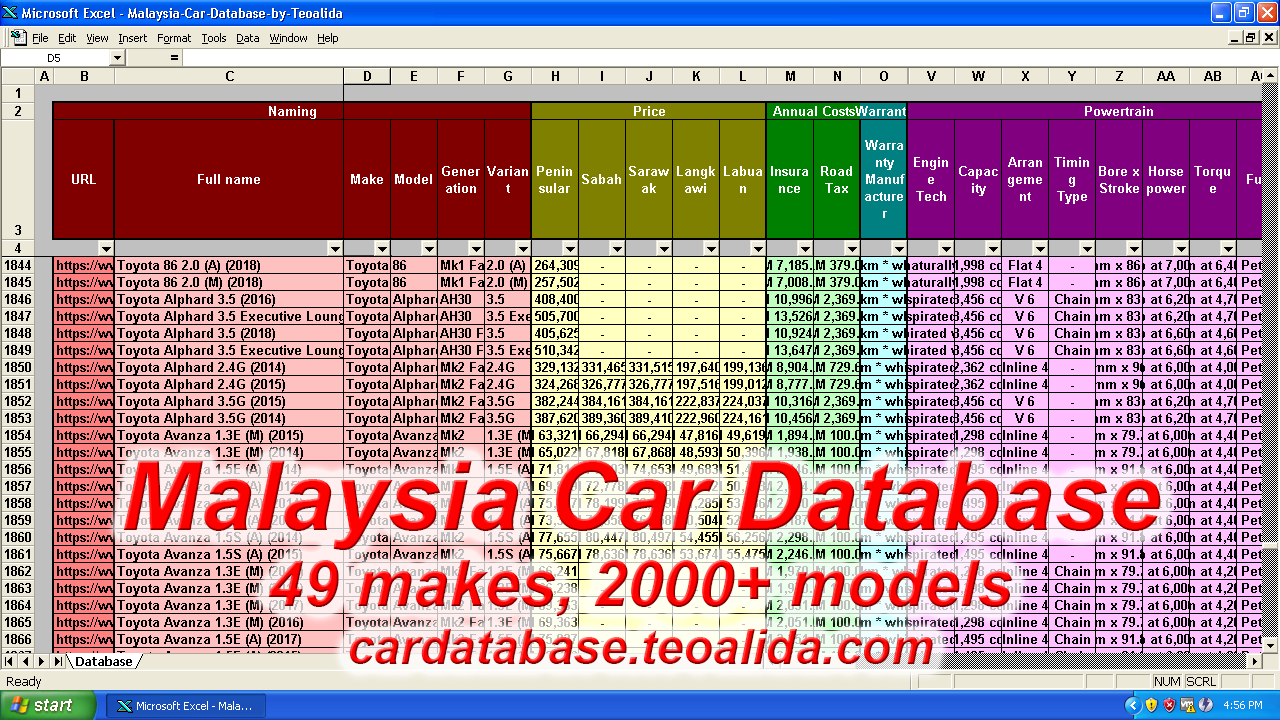Open the Road Tax filter dropdown

click(852, 248)
